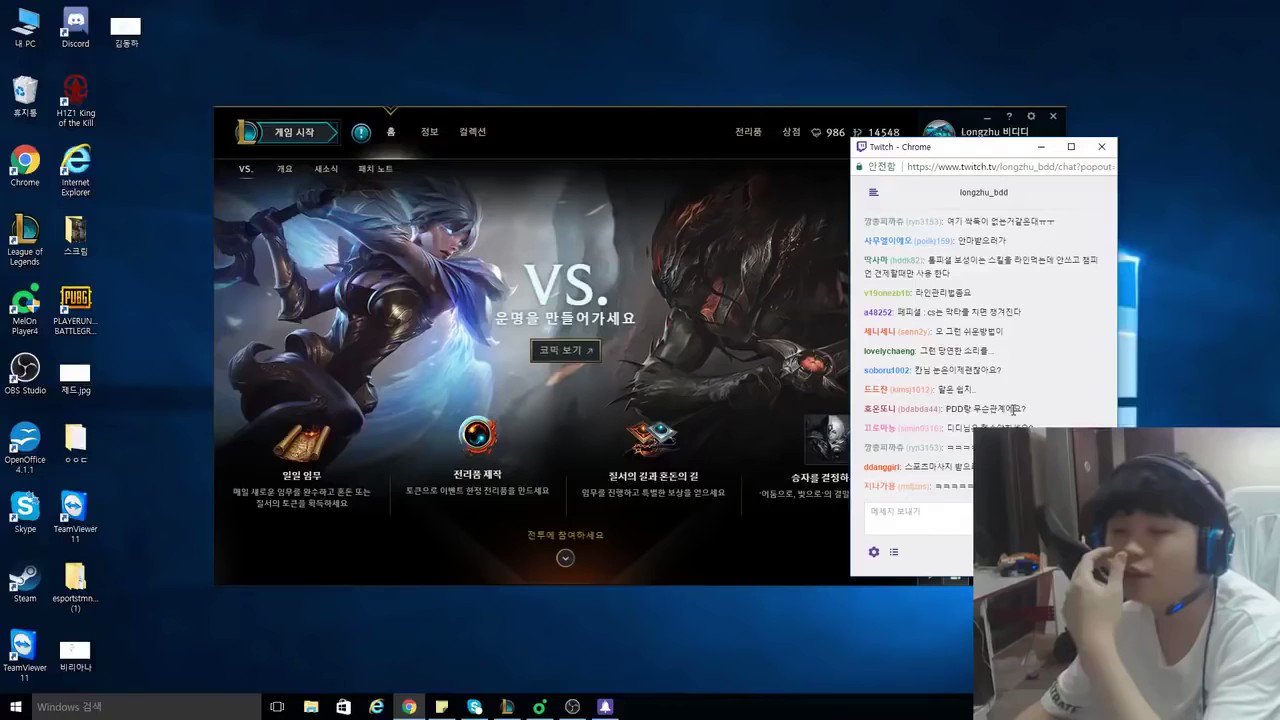Open the esportstmn folder on desktop
The height and width of the screenshot is (720, 1280).
75,587
